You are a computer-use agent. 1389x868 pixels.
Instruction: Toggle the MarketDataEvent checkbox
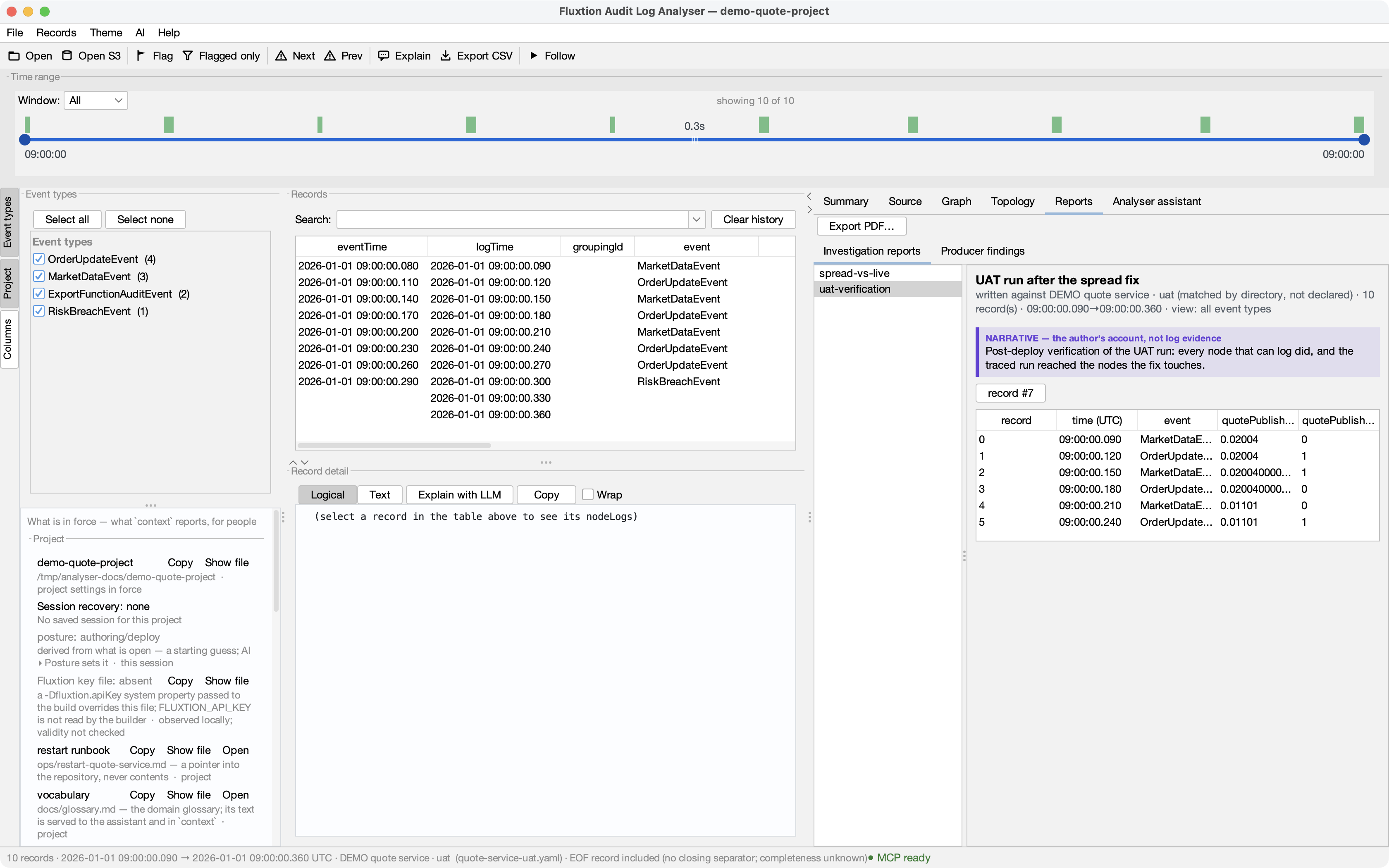pyautogui.click(x=39, y=277)
